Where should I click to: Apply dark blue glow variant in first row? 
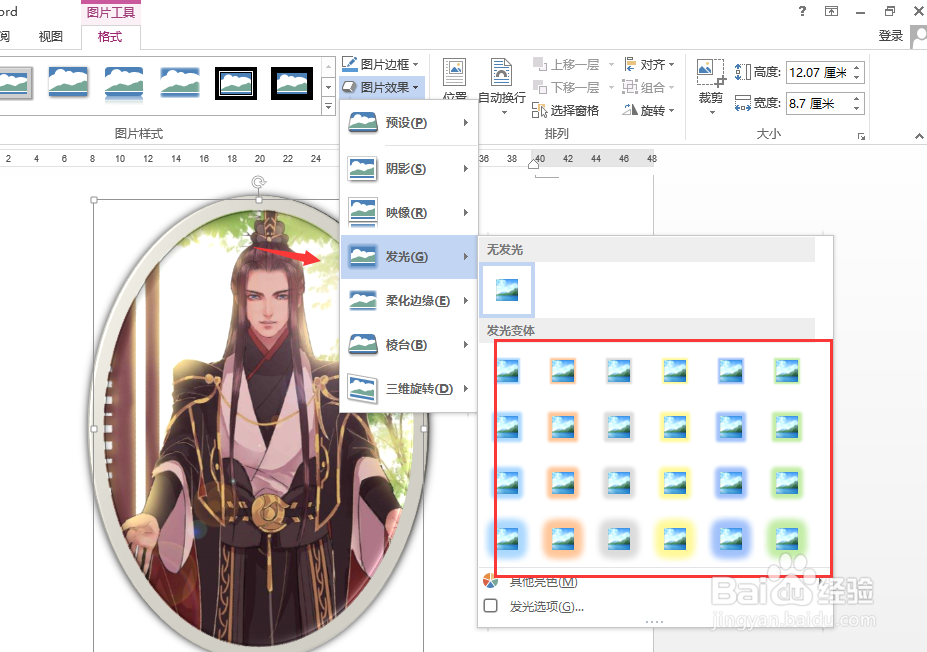(x=731, y=371)
